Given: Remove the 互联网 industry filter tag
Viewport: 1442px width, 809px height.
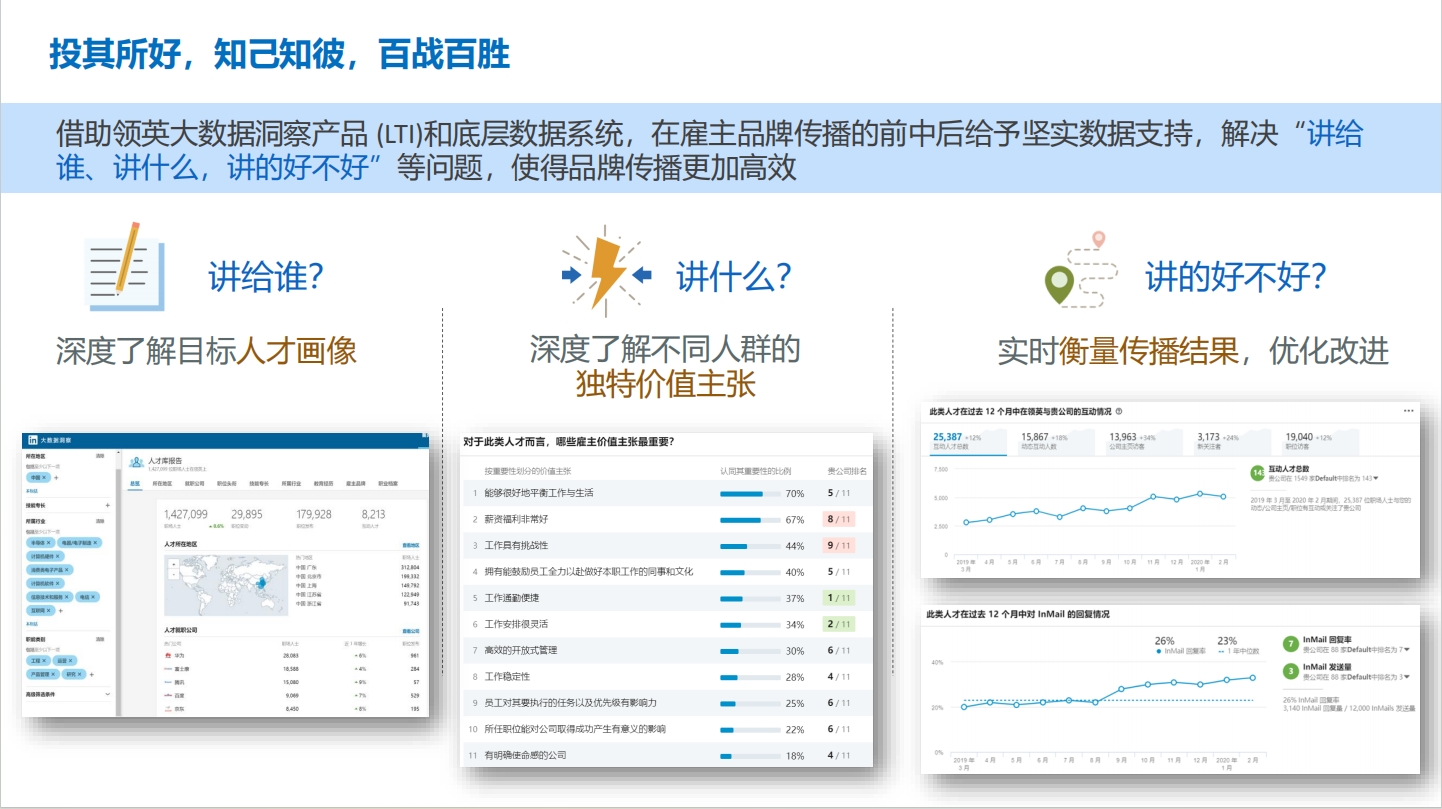Looking at the screenshot, I should [x=52, y=610].
